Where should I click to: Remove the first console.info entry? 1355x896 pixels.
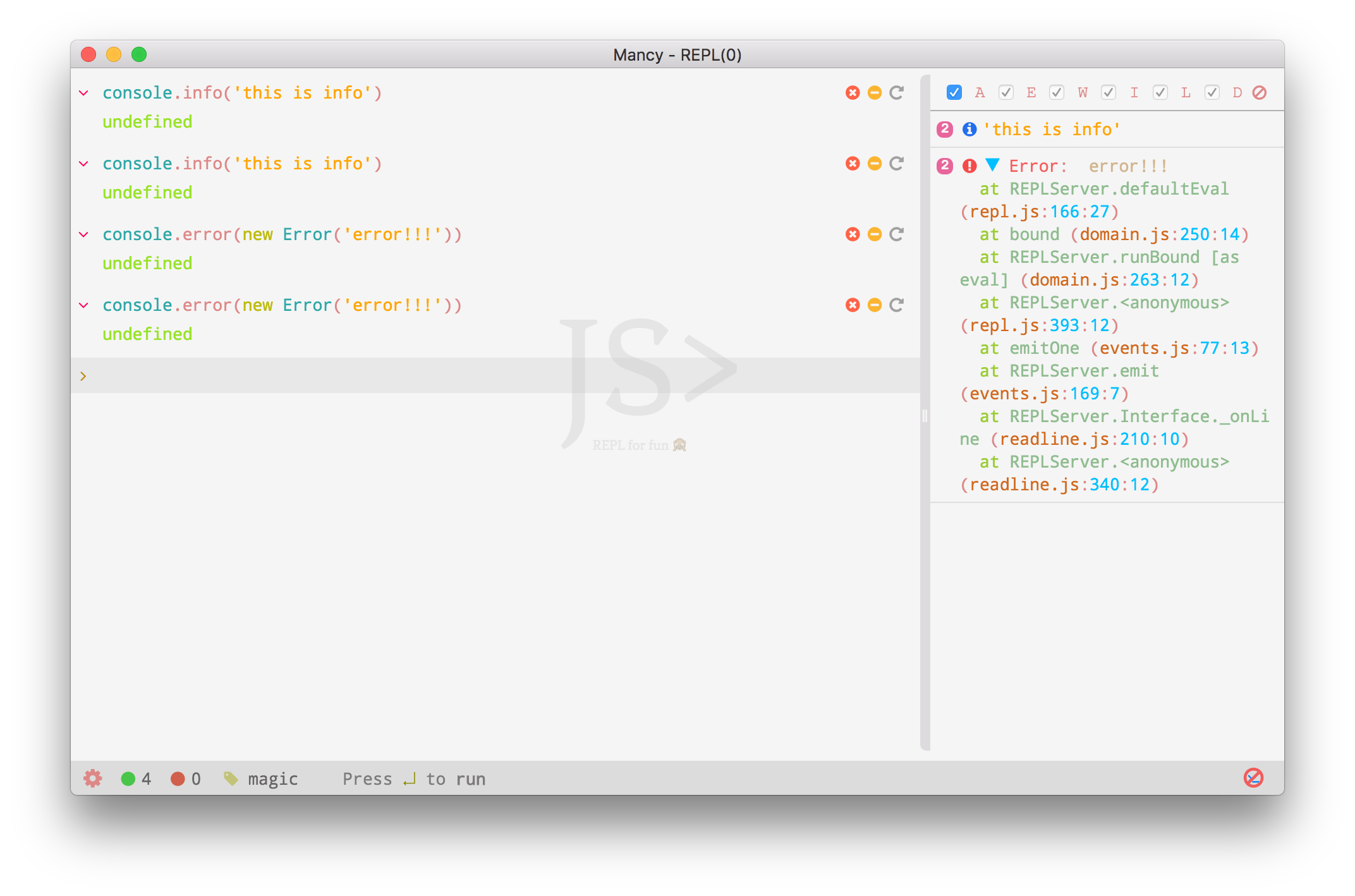coord(853,93)
